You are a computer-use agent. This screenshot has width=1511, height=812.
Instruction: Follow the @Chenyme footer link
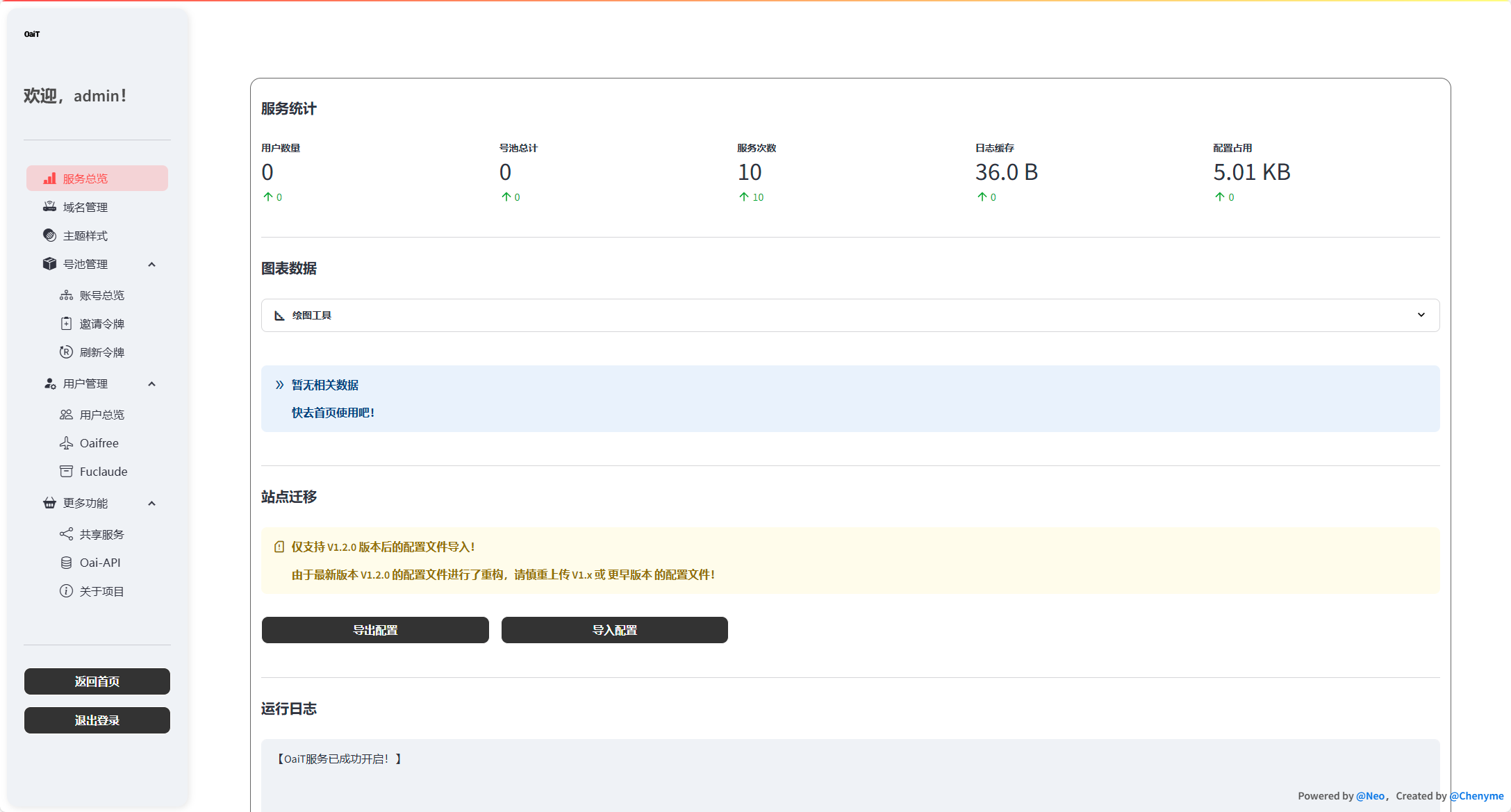click(1476, 796)
